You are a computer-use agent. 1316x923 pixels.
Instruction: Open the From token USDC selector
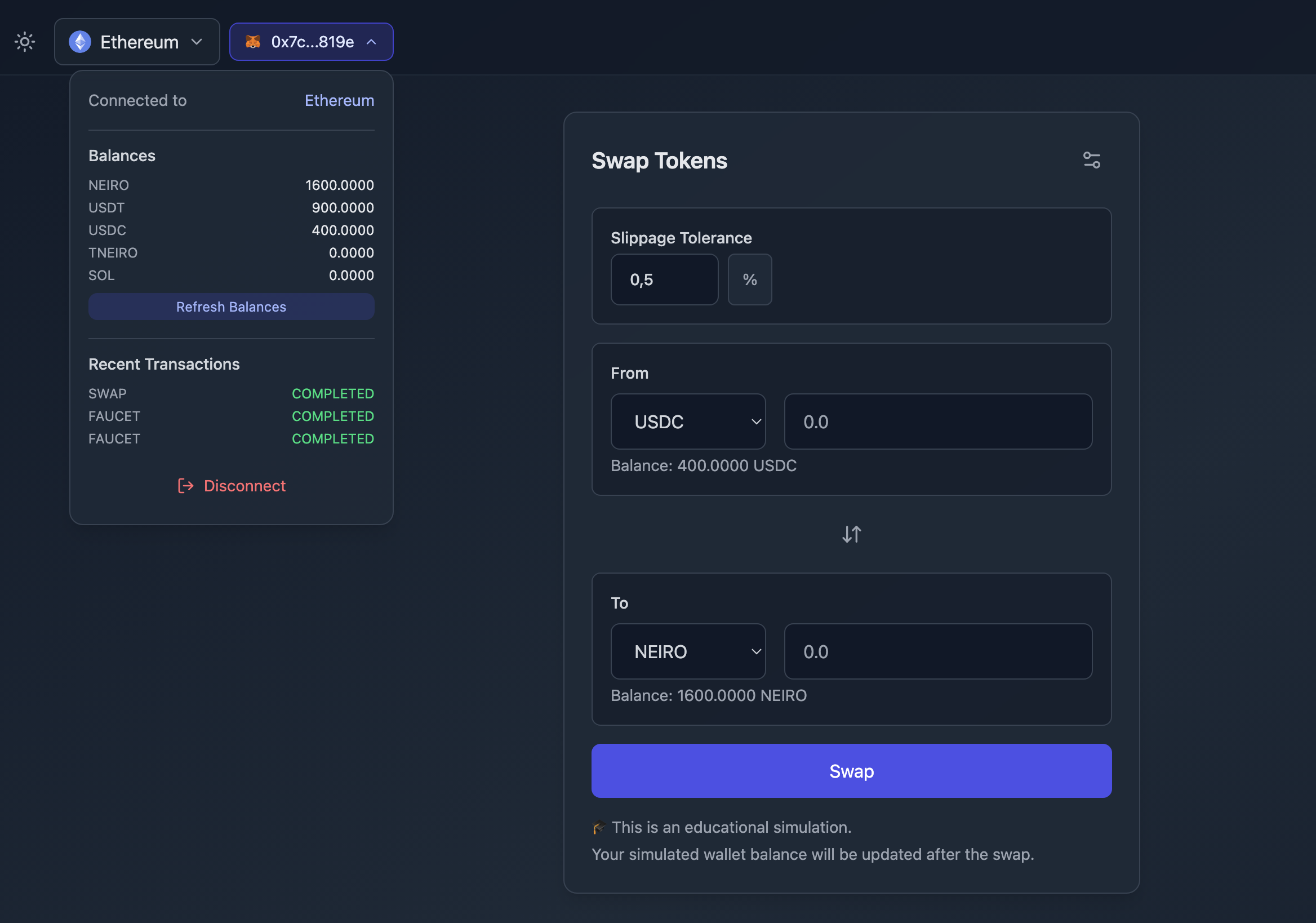[x=688, y=422]
